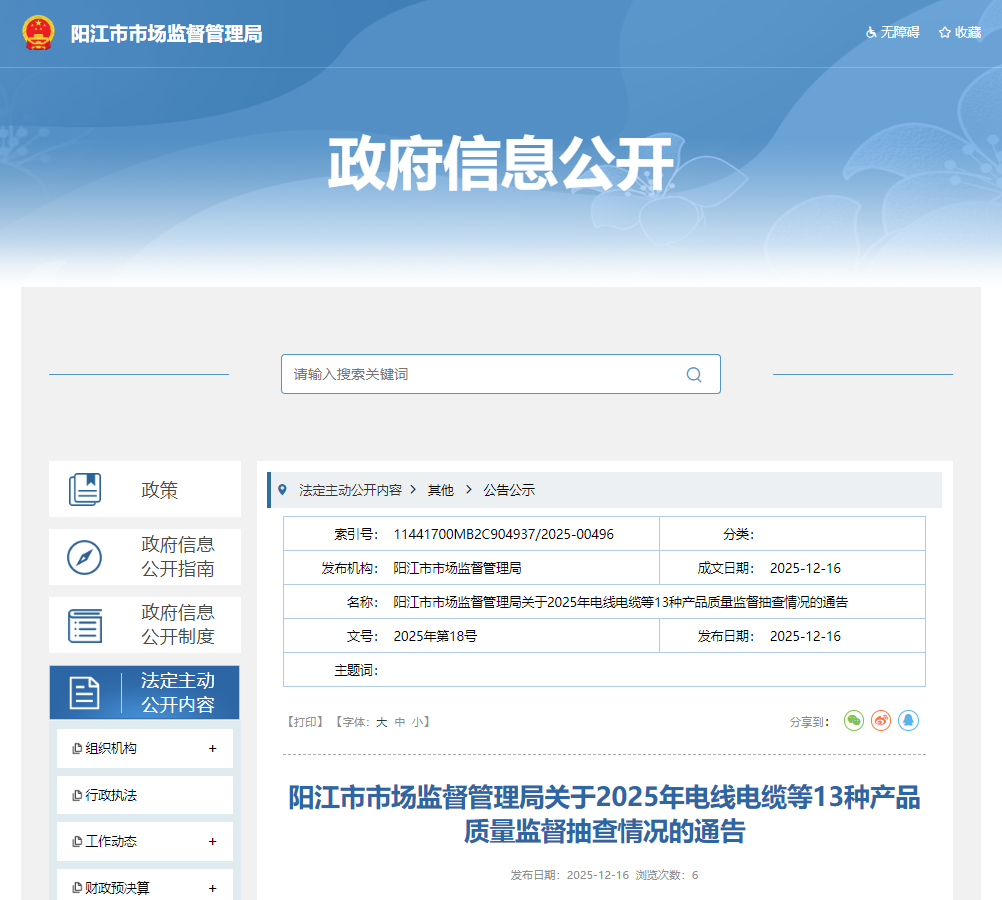Click the 法定主动公开内容 document icon
Image resolution: width=1002 pixels, height=900 pixels.
tap(85, 693)
